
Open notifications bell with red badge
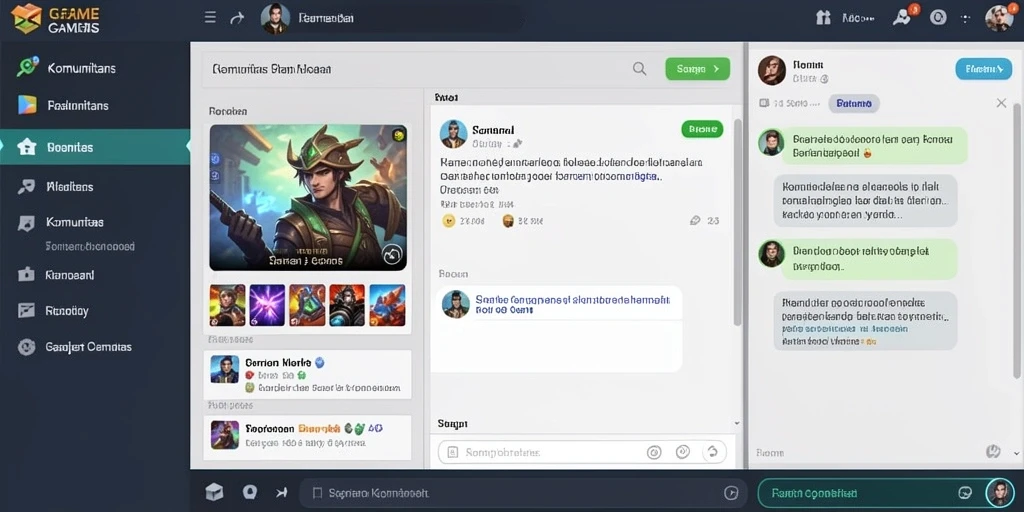pyautogui.click(x=902, y=17)
